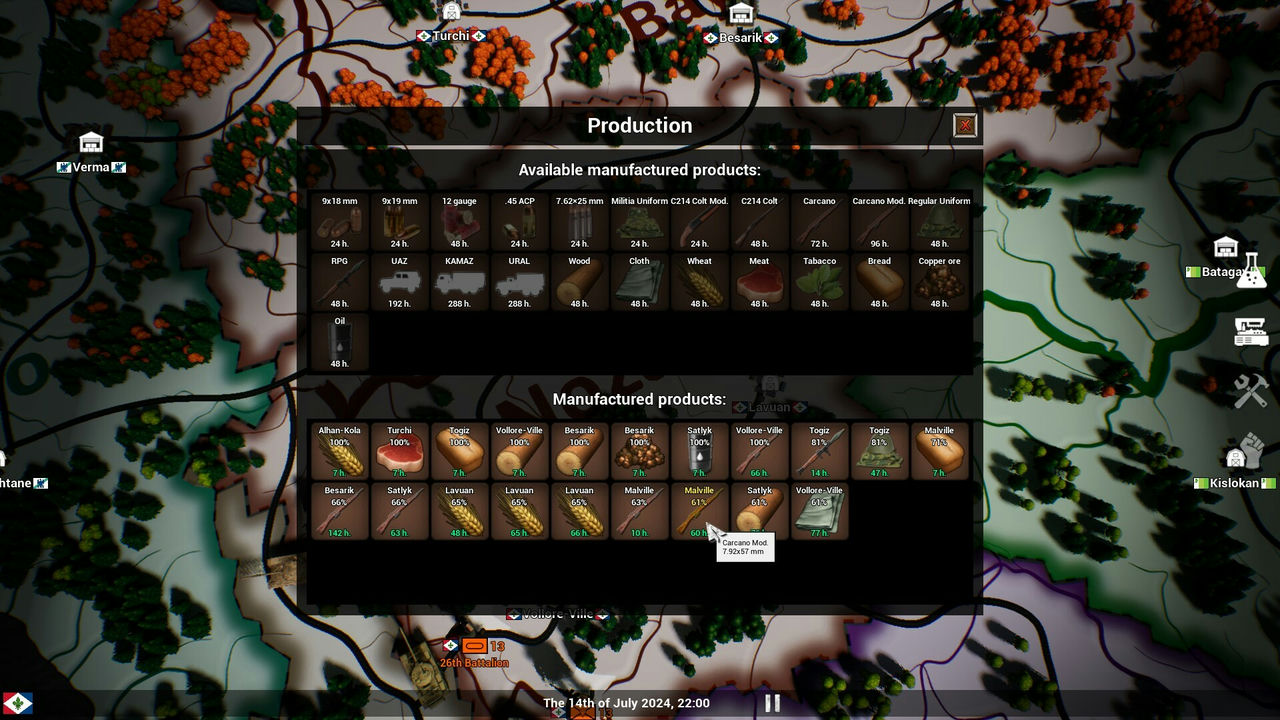Image resolution: width=1280 pixels, height=720 pixels.
Task: Click Vollore-Ville cloth at 61%
Action: [x=819, y=512]
